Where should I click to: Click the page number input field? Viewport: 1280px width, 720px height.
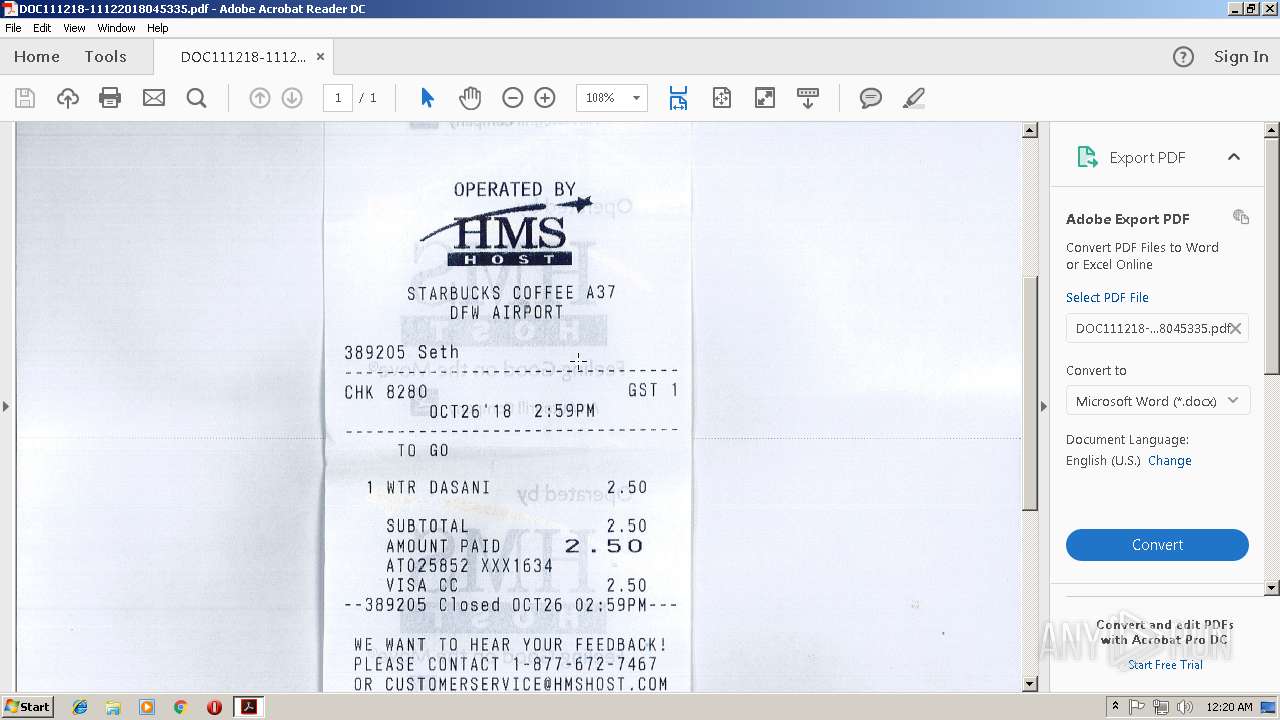pyautogui.click(x=338, y=98)
